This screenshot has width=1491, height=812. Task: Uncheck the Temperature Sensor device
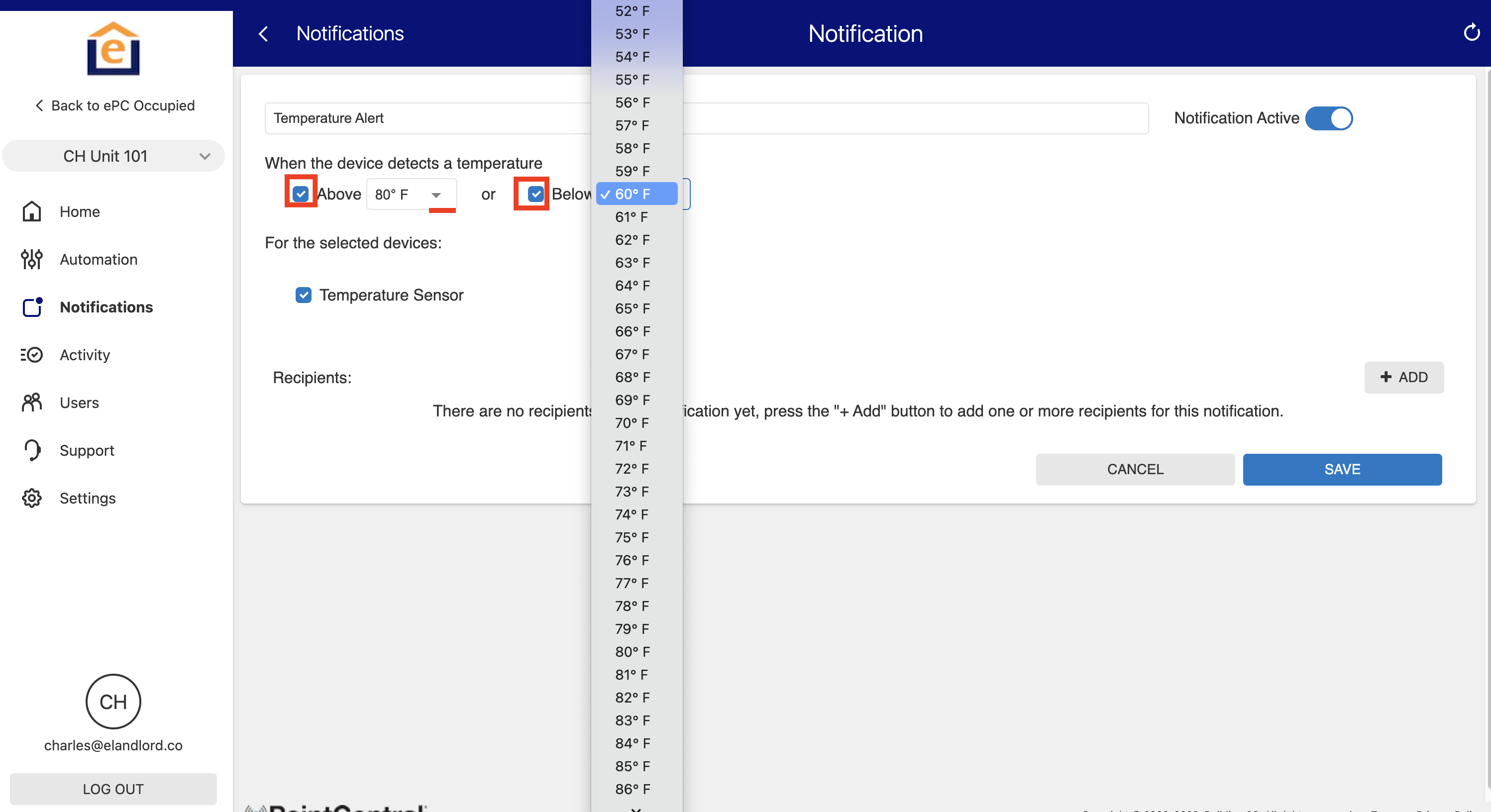click(303, 295)
